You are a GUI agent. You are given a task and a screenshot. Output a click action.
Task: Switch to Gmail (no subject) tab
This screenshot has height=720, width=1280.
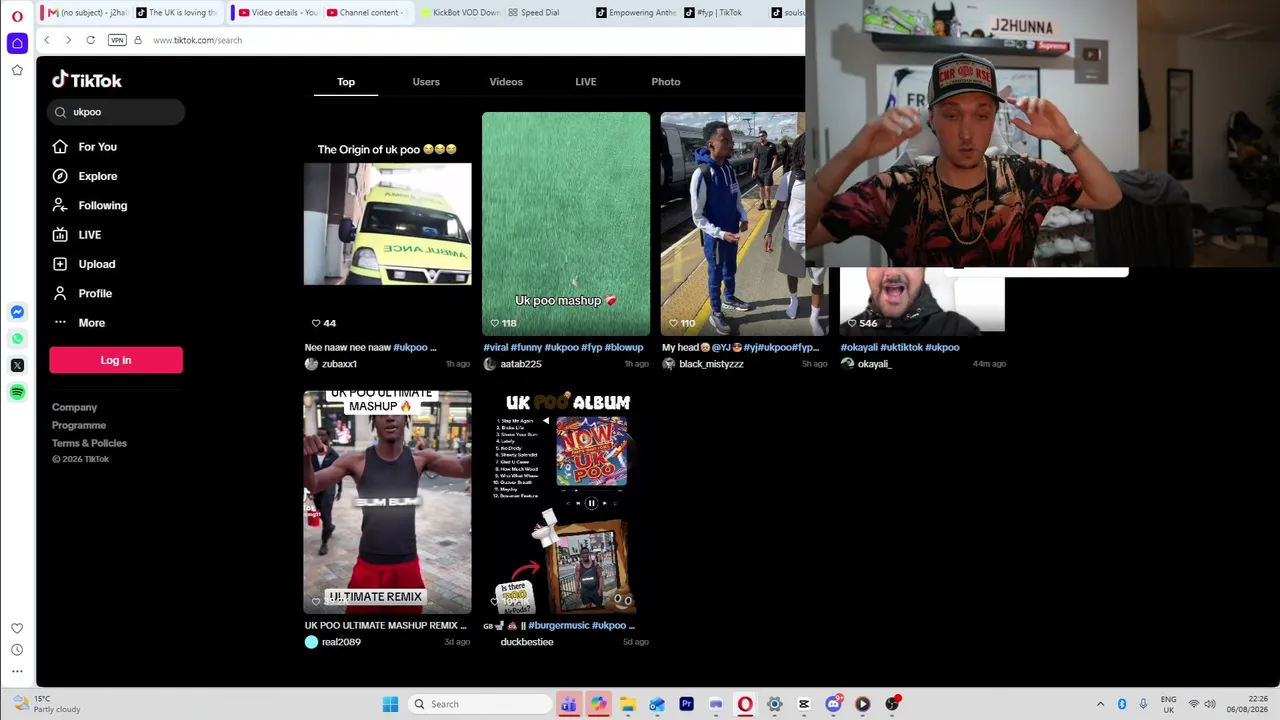tap(86, 13)
